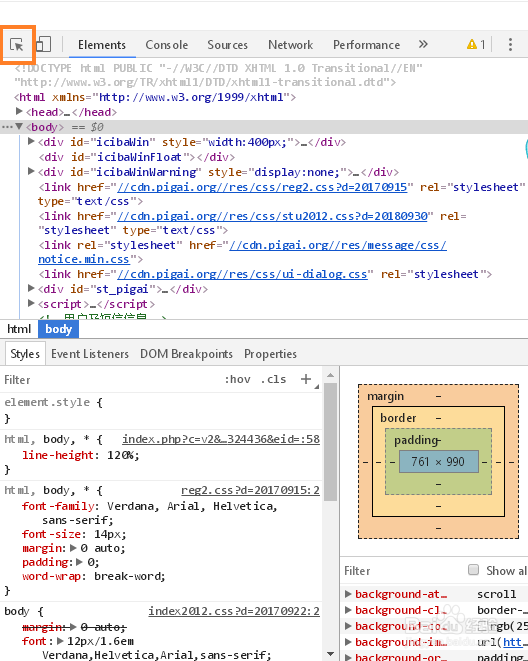Edit the line-height 120% value
528x661 pixels.
click(121, 455)
